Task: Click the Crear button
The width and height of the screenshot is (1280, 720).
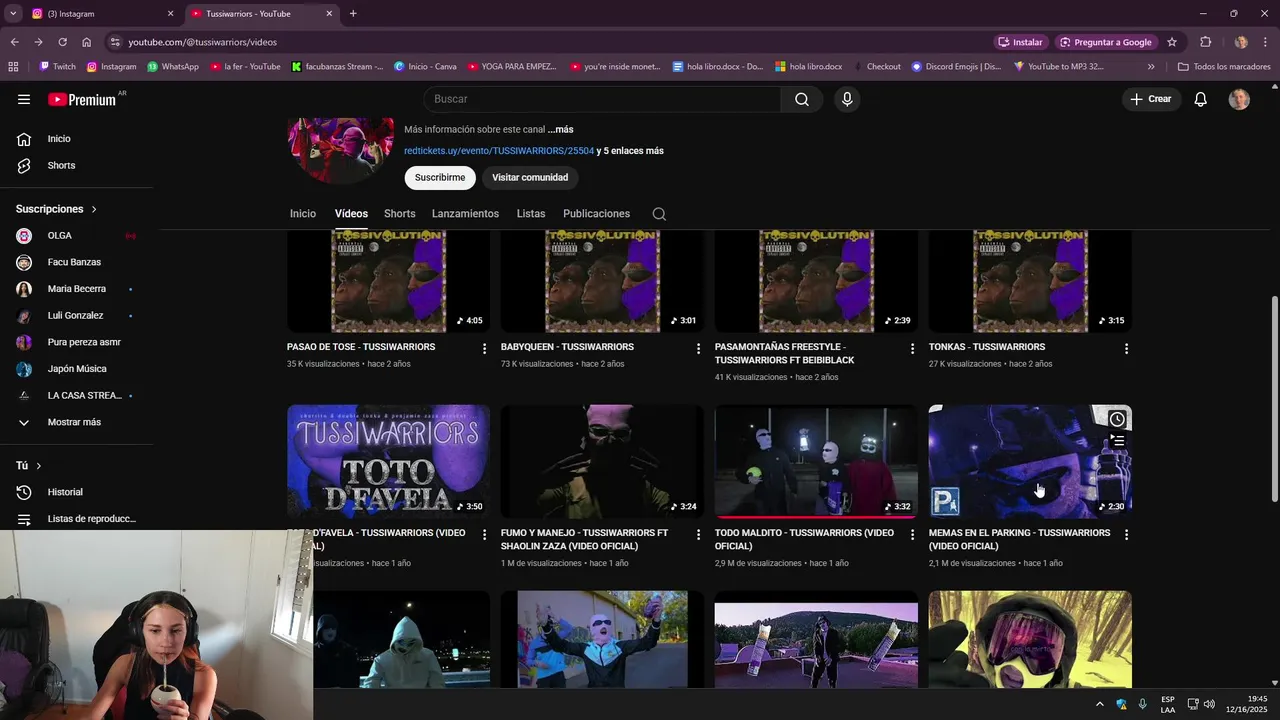Action: [x=1151, y=99]
